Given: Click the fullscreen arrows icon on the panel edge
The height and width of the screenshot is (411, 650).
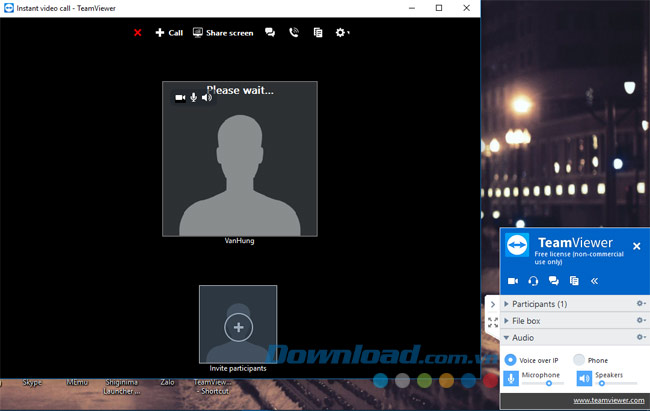Looking at the screenshot, I should [493, 322].
